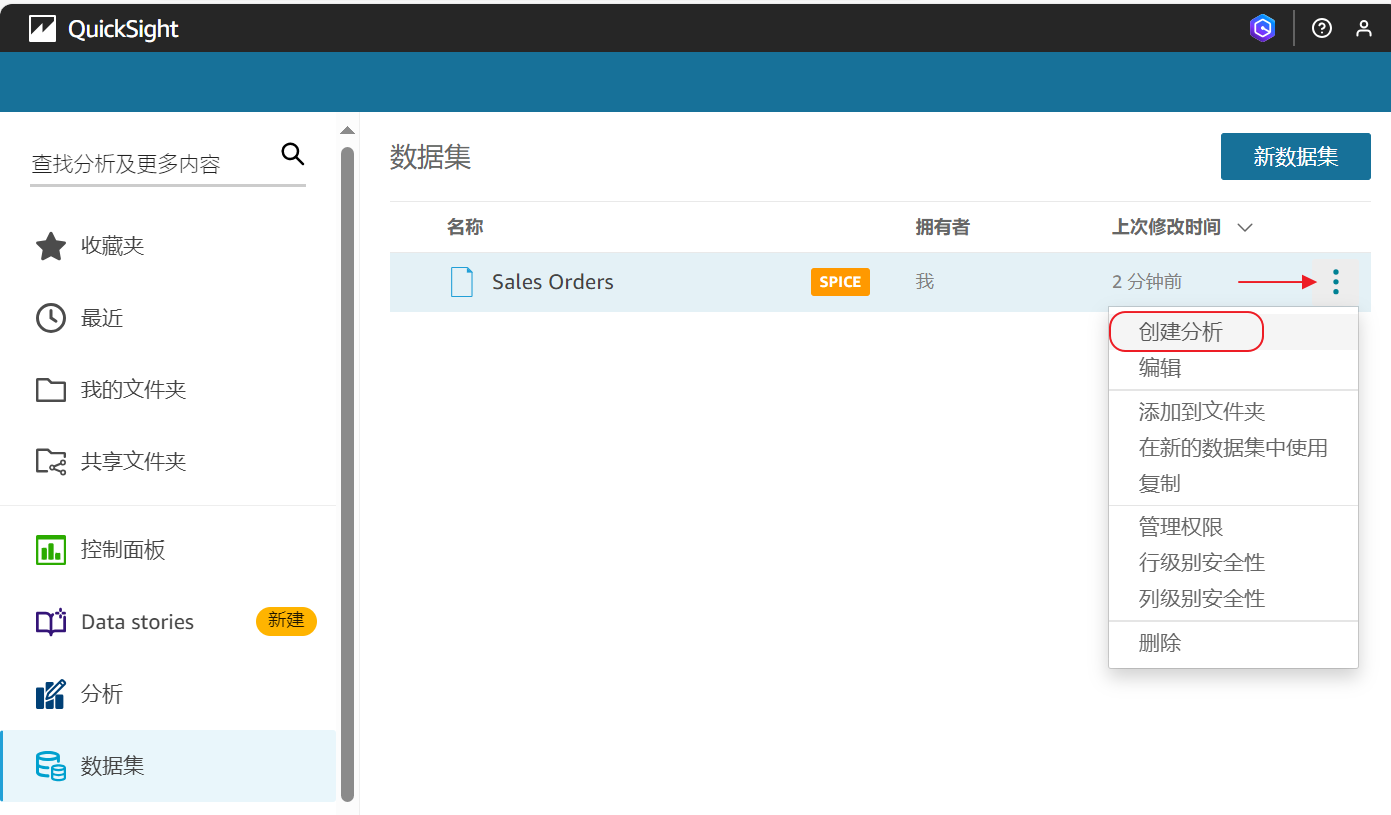This screenshot has width=1391, height=815.
Task: Go to Data stories section
Action: click(x=137, y=622)
